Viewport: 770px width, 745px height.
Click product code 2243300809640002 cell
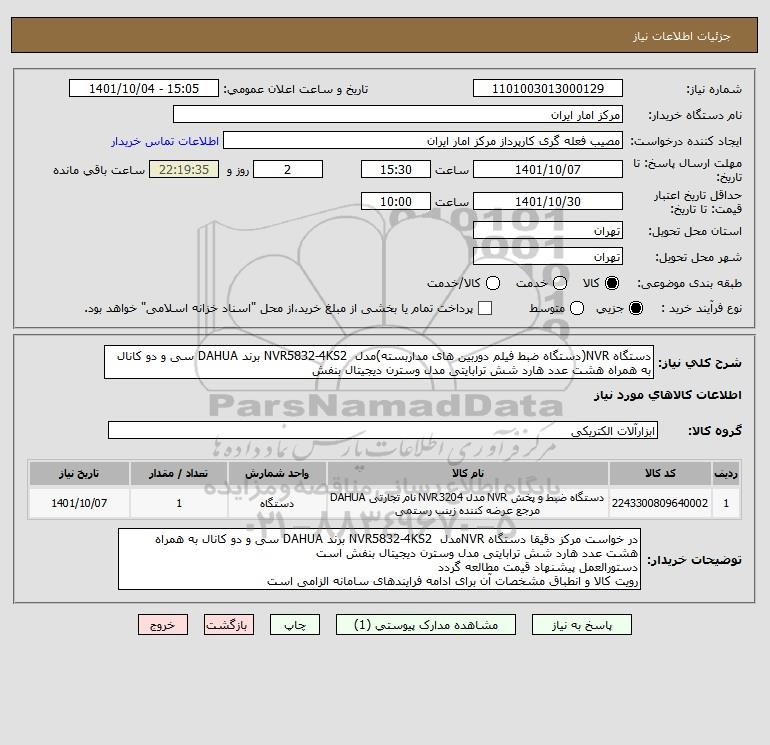pos(660,503)
